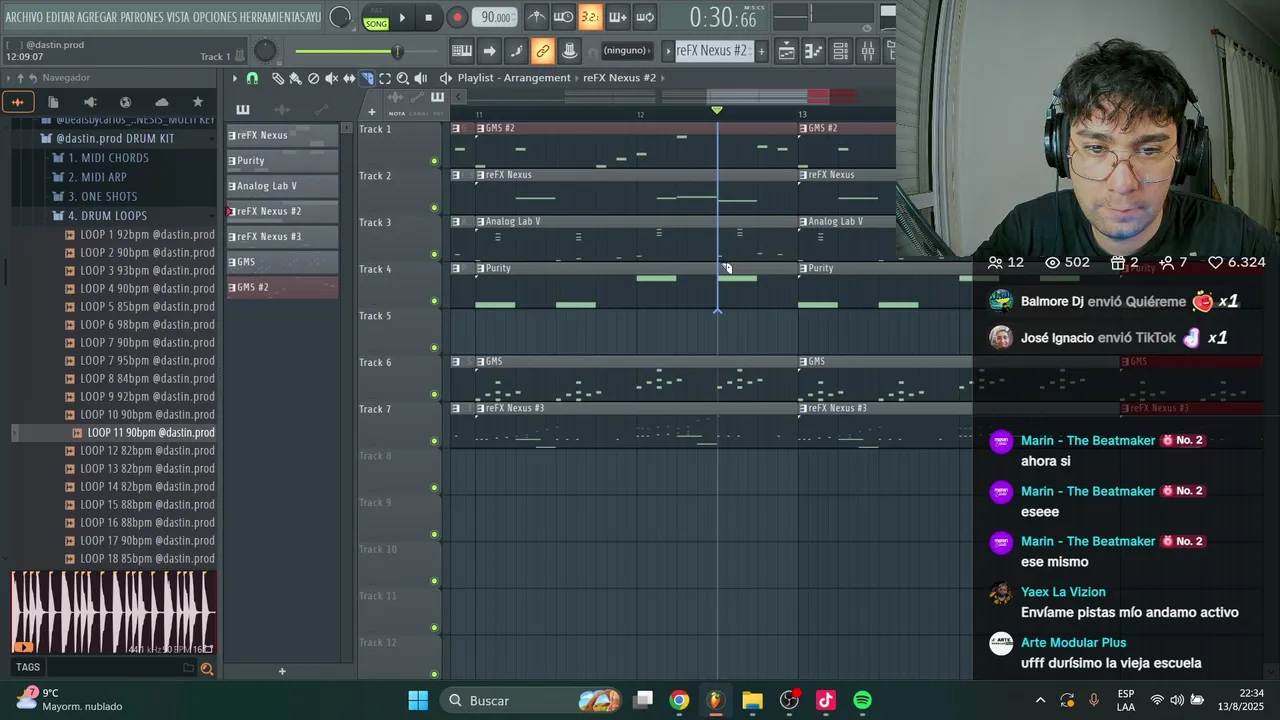
Task: Select the mute tool in playlist toolbar
Action: click(331, 78)
